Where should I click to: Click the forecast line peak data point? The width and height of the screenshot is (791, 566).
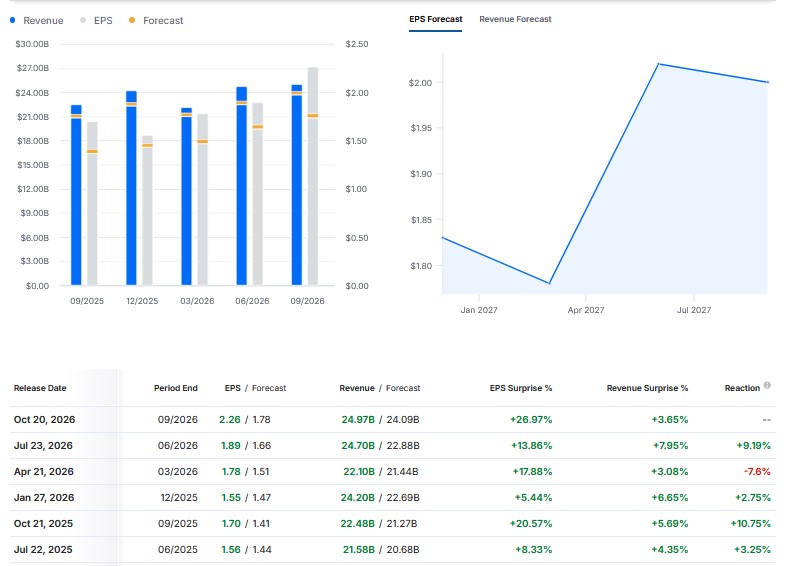click(x=659, y=64)
